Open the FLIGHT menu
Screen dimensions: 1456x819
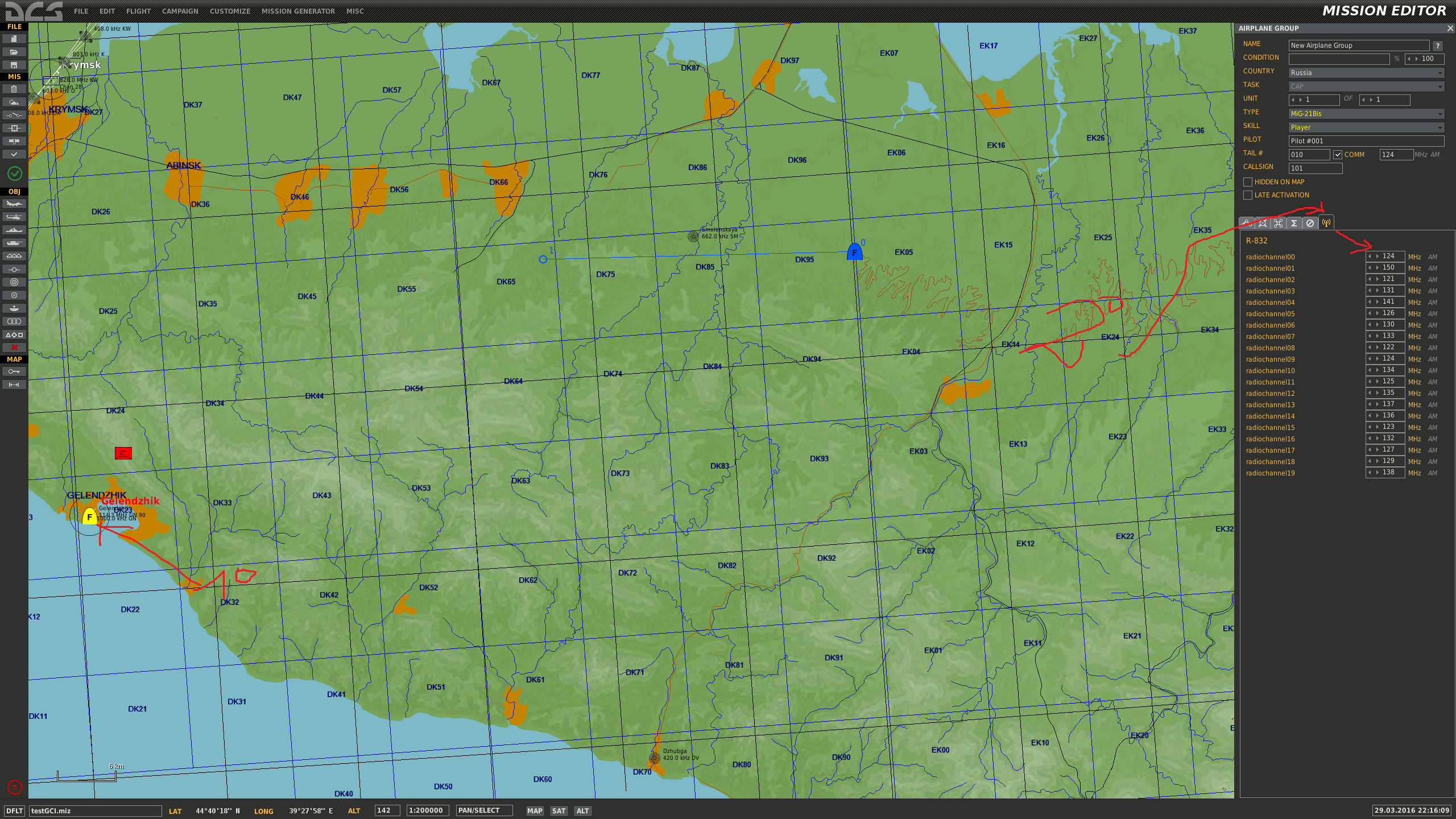(x=138, y=11)
